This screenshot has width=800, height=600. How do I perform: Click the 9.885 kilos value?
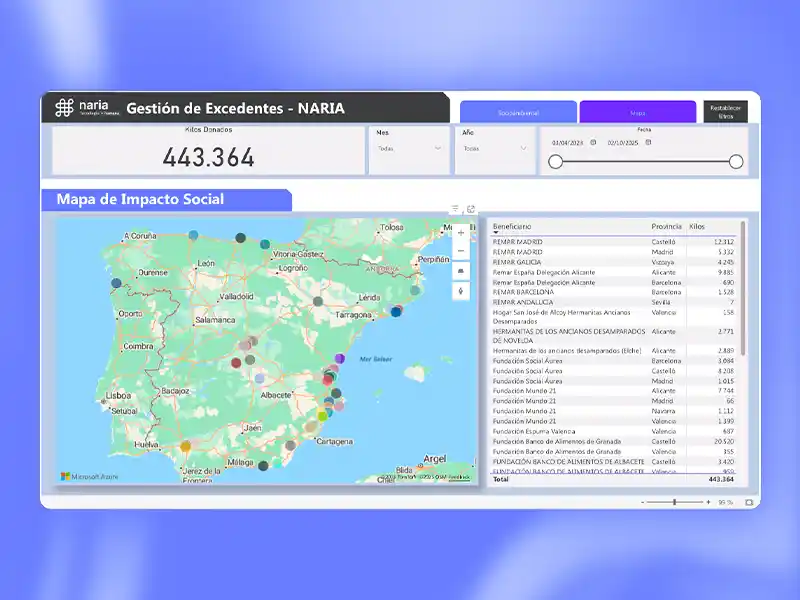[726, 272]
